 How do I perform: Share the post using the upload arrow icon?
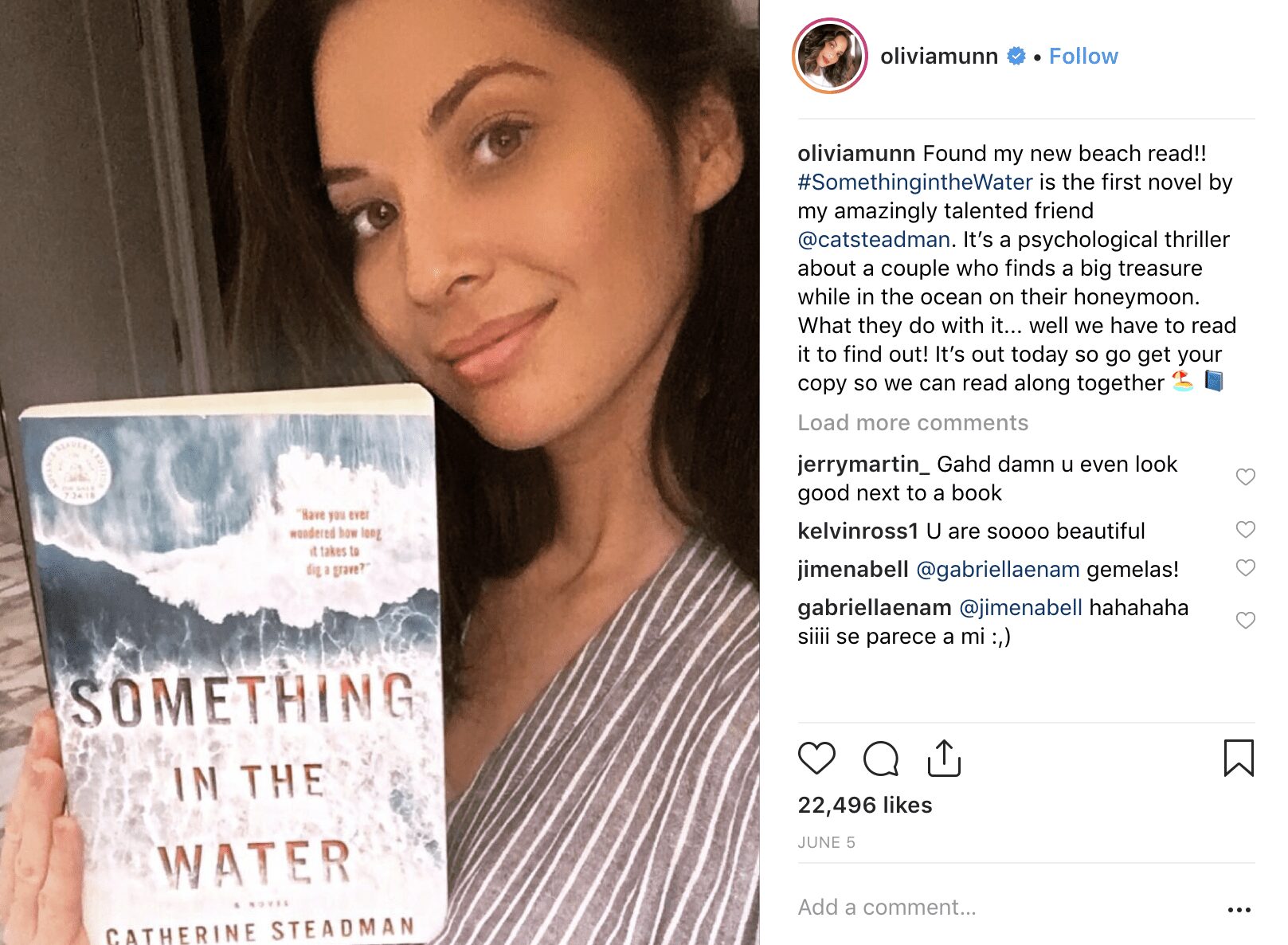pyautogui.click(x=944, y=758)
